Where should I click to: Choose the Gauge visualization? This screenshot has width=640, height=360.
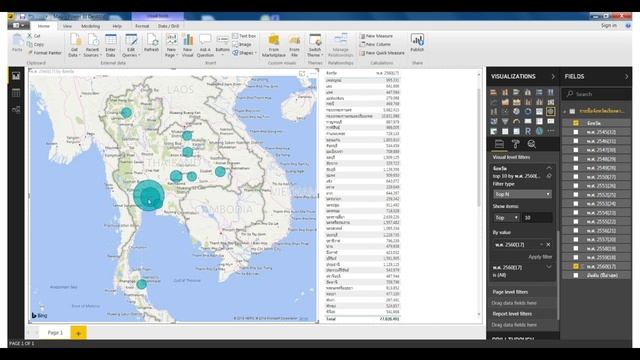pos(517,121)
